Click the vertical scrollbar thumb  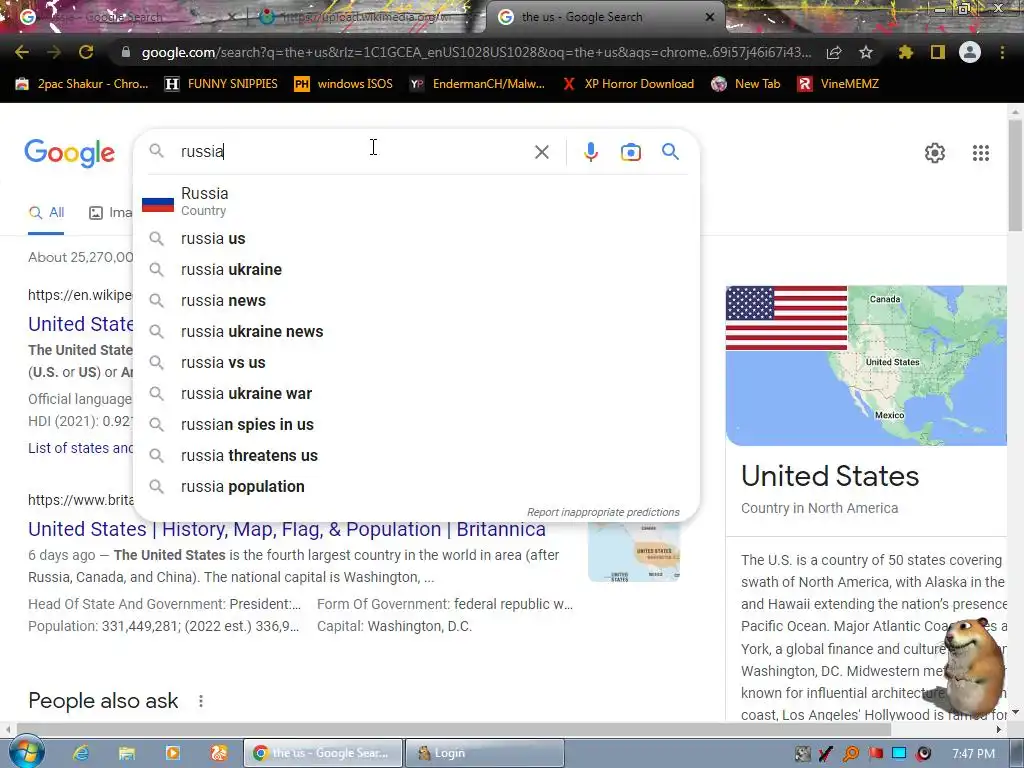pos(1015,176)
